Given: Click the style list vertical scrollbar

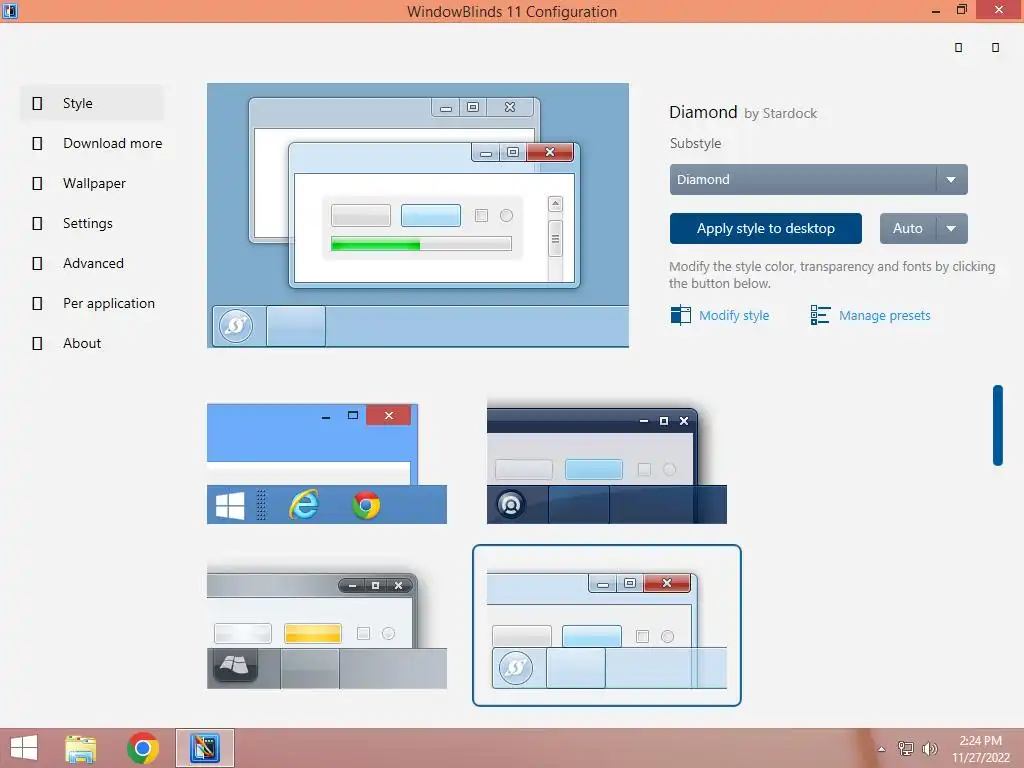Looking at the screenshot, I should [997, 425].
